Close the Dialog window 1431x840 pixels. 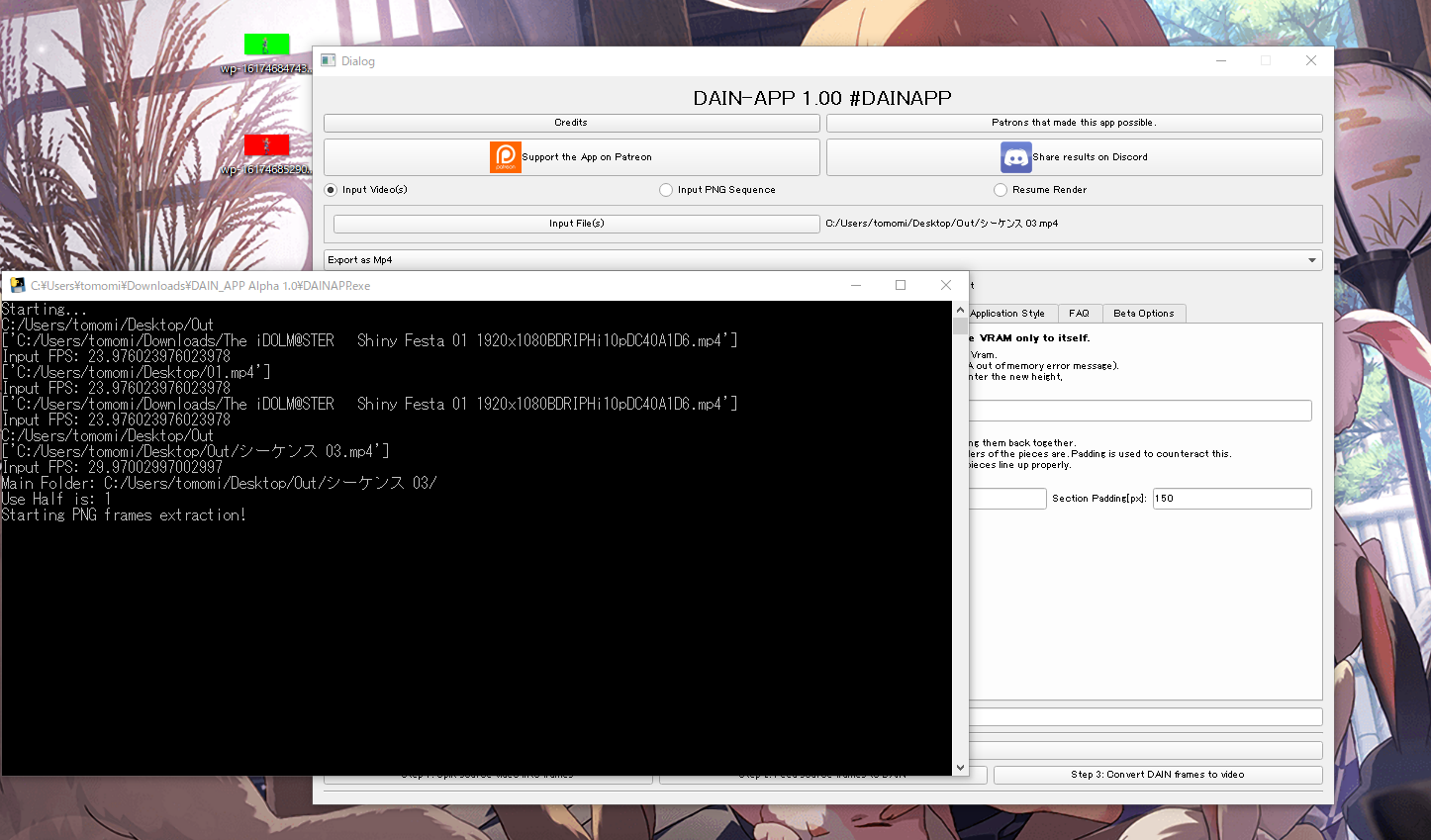1311,60
